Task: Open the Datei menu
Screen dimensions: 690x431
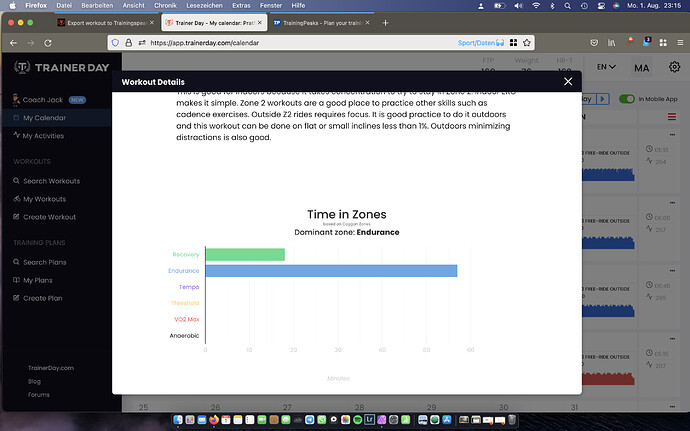Action: pyautogui.click(x=64, y=5)
